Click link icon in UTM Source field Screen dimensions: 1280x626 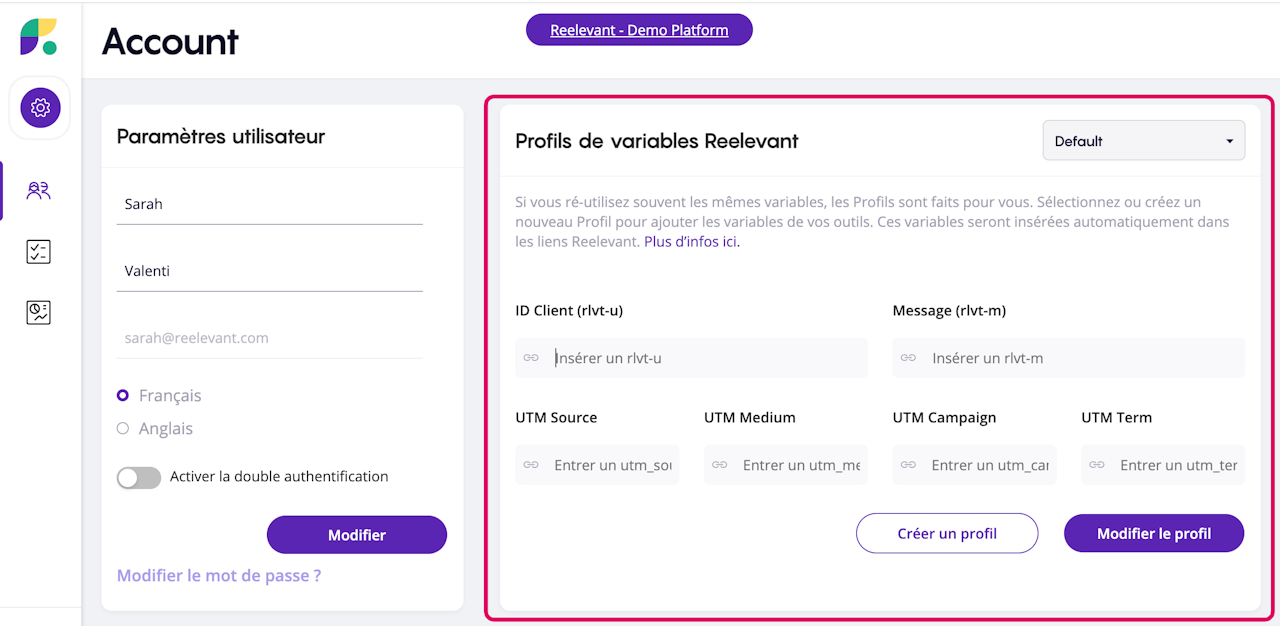531,465
